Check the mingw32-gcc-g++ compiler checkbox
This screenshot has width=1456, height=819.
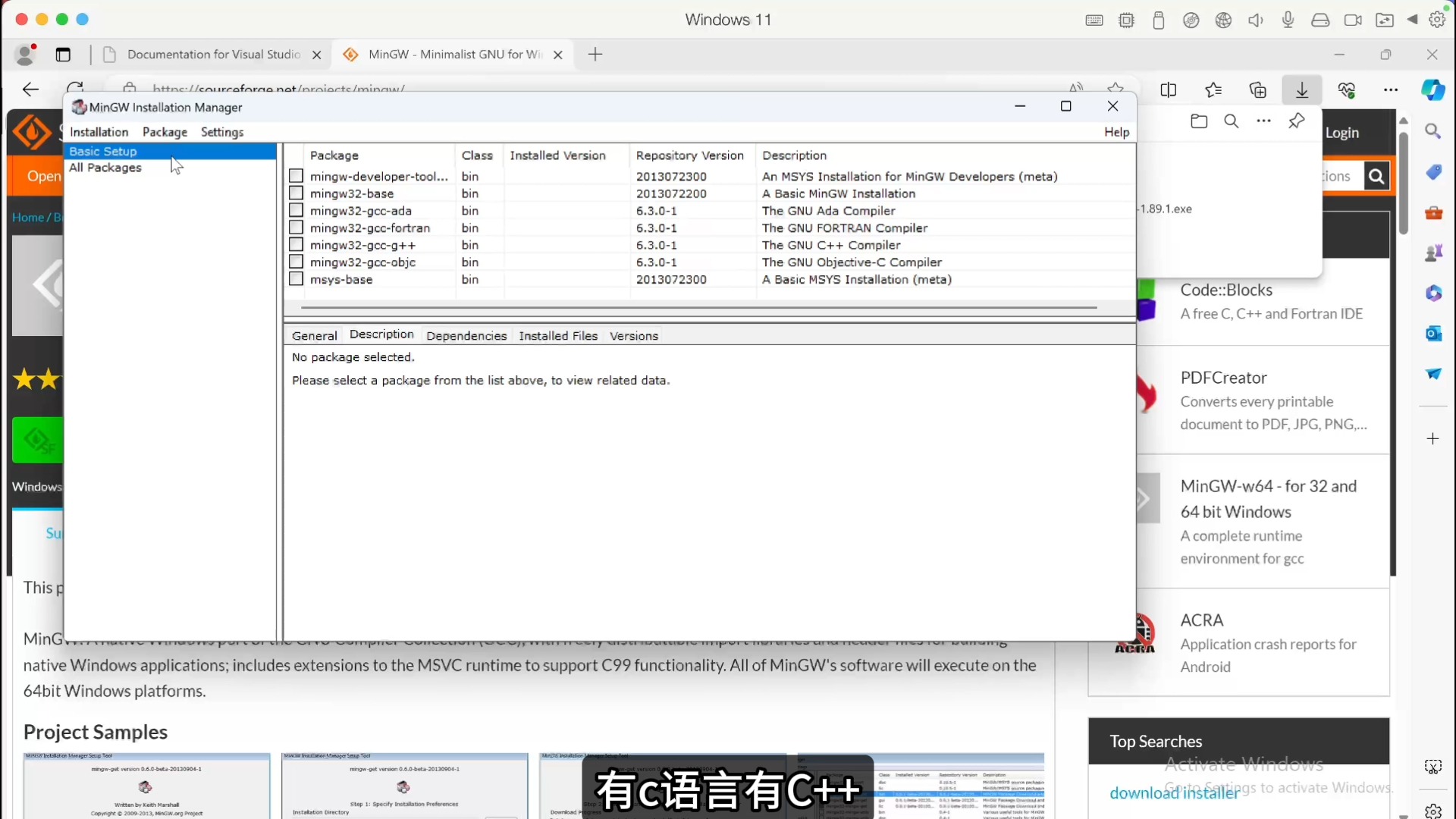click(x=296, y=244)
